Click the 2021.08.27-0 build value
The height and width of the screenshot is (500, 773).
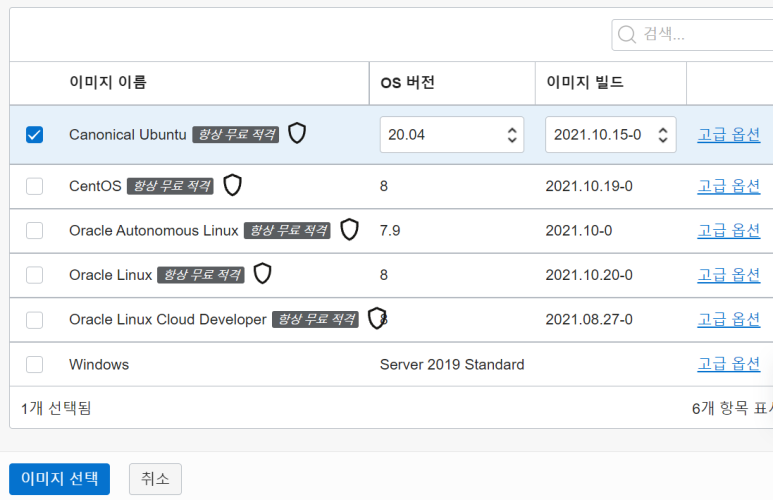[589, 319]
